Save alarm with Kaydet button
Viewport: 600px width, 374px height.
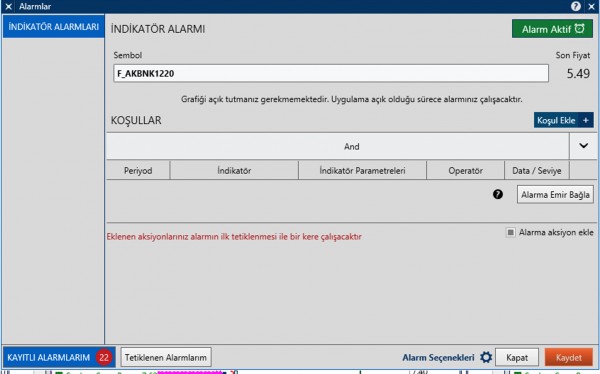[x=569, y=358]
